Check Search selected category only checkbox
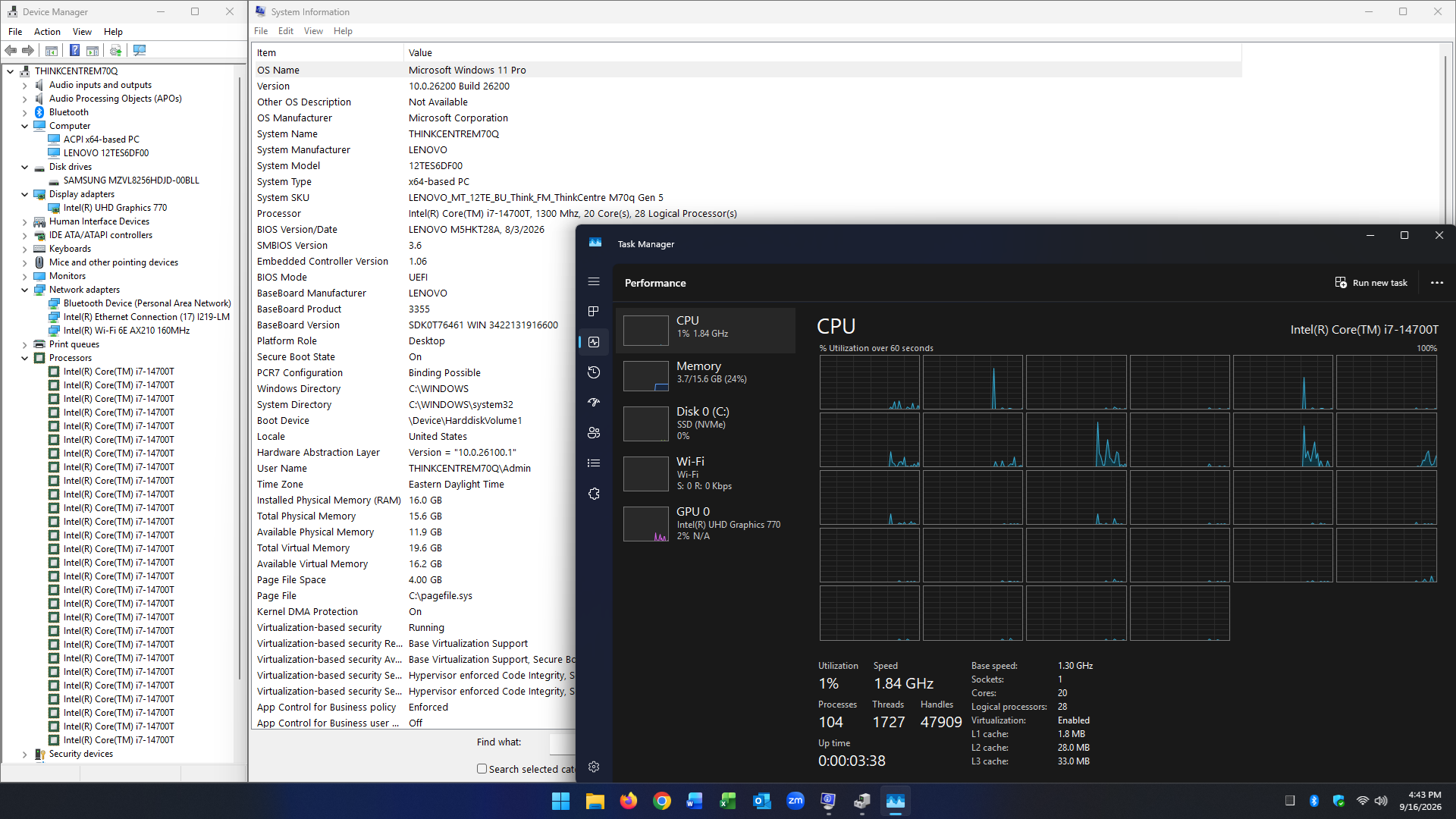 482,769
